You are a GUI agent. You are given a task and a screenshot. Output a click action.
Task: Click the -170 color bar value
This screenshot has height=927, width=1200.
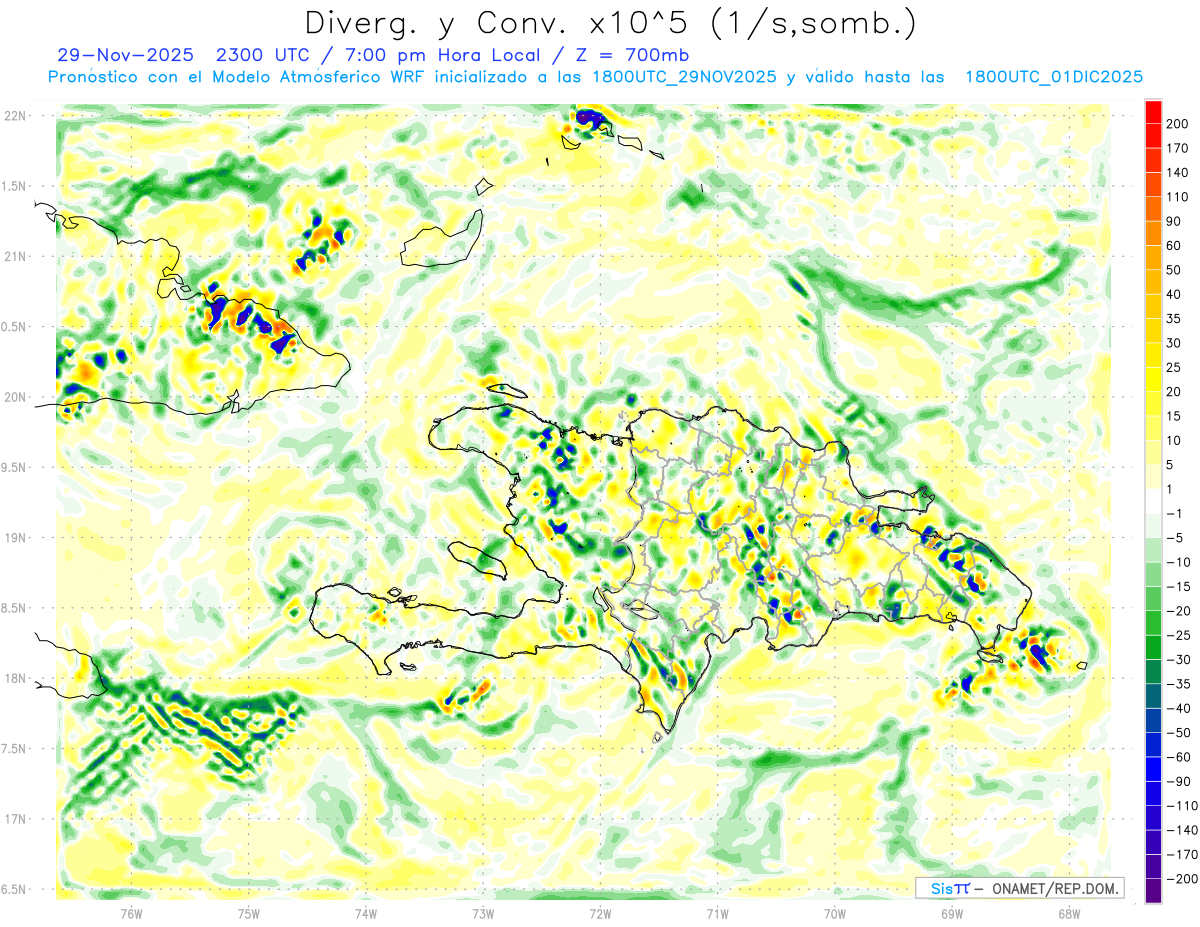point(1183,854)
